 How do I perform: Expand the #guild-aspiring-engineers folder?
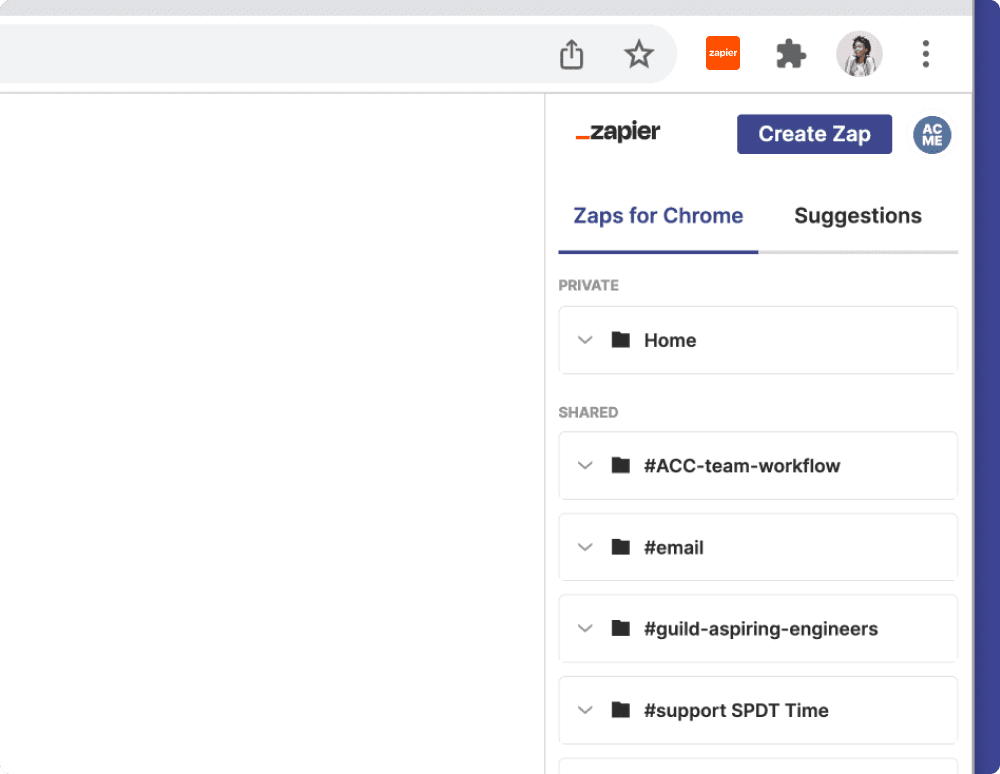click(x=585, y=628)
